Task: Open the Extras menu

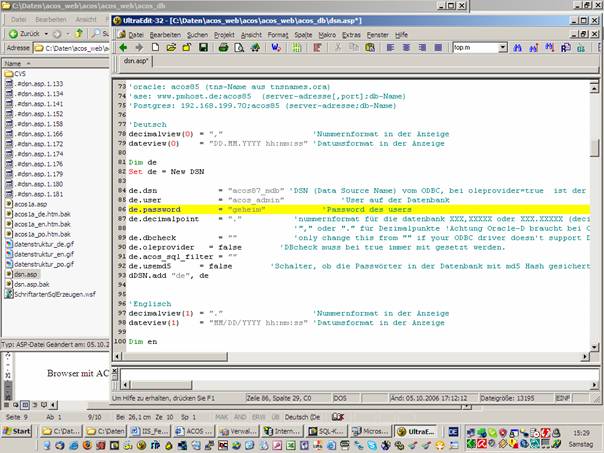Action: (351, 35)
